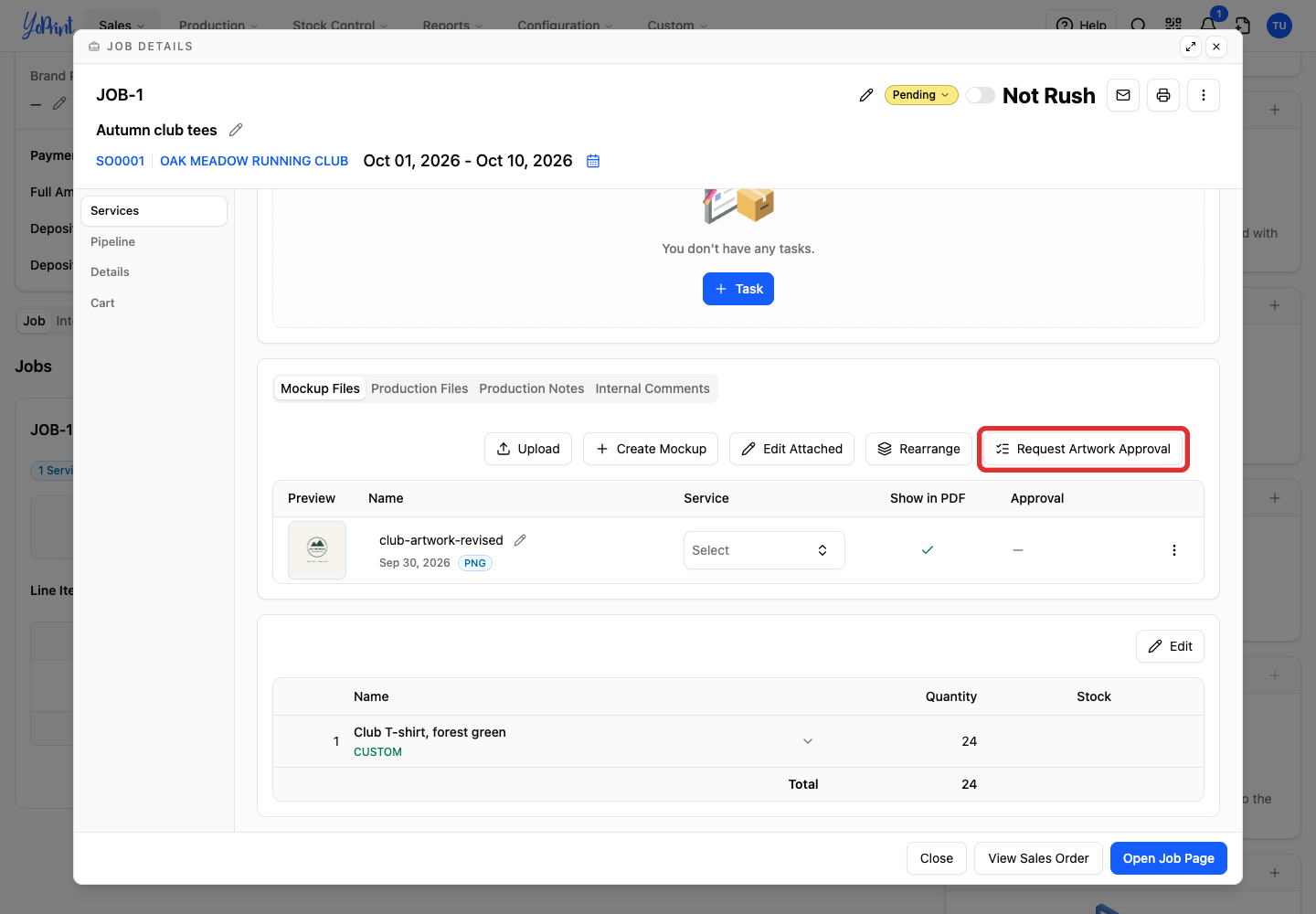The width and height of the screenshot is (1316, 914).
Task: Switch to the Production Notes tab
Action: (532, 388)
